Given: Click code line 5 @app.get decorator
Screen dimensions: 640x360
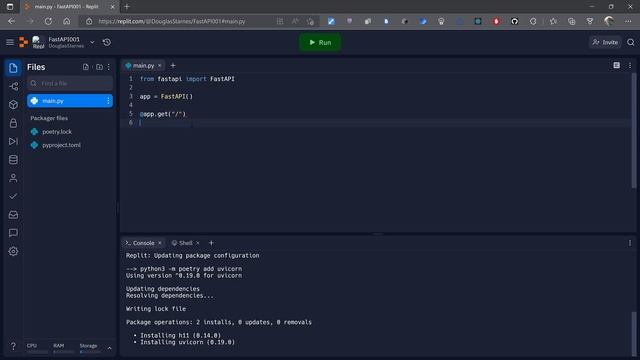Looking at the screenshot, I should (x=162, y=114).
